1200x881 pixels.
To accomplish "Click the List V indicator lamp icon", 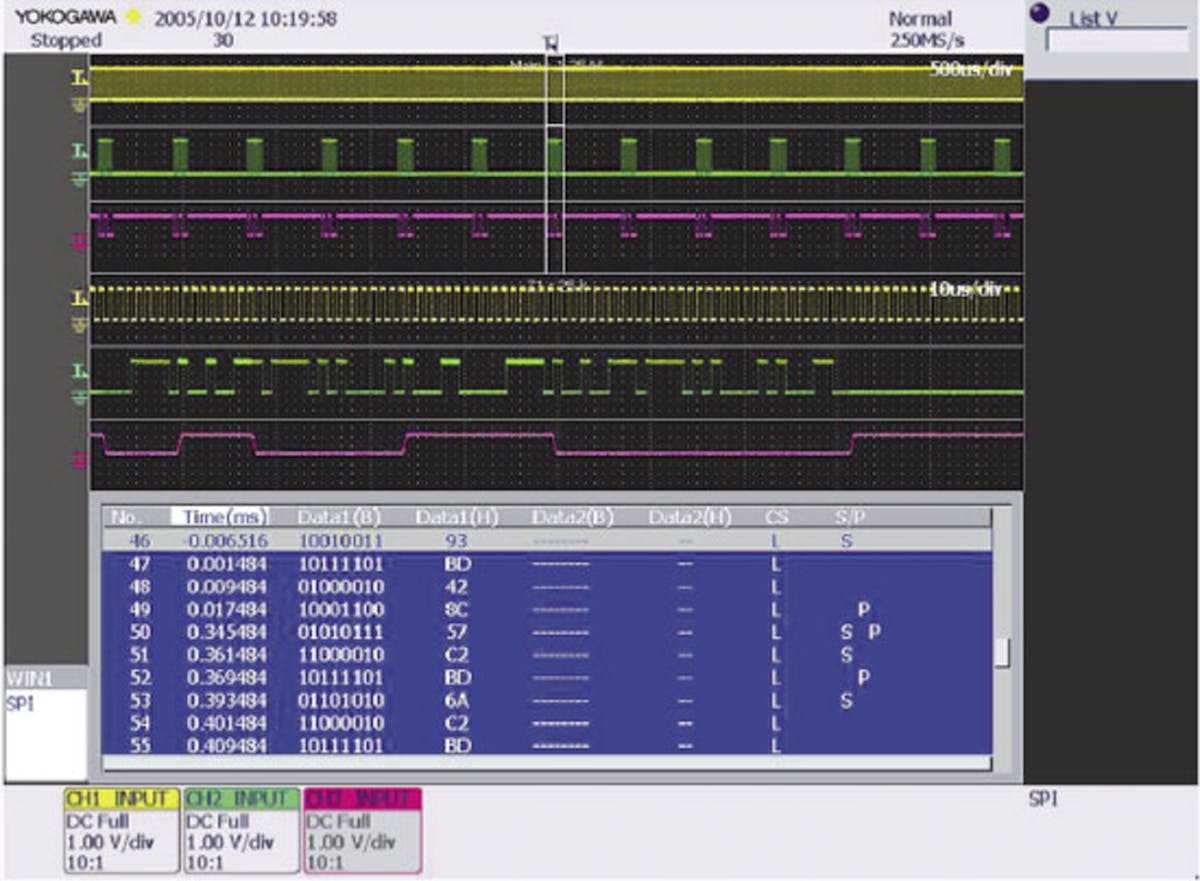I will 1041,10.
